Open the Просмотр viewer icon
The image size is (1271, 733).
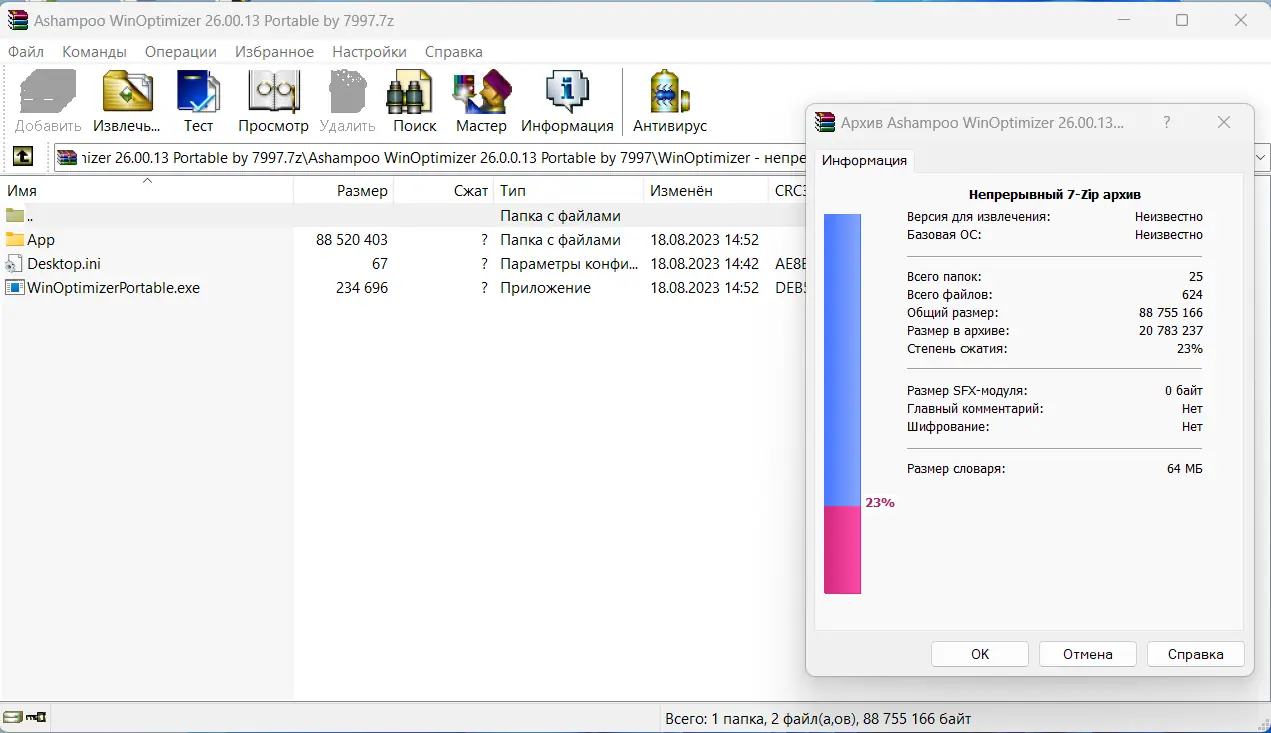point(273,93)
